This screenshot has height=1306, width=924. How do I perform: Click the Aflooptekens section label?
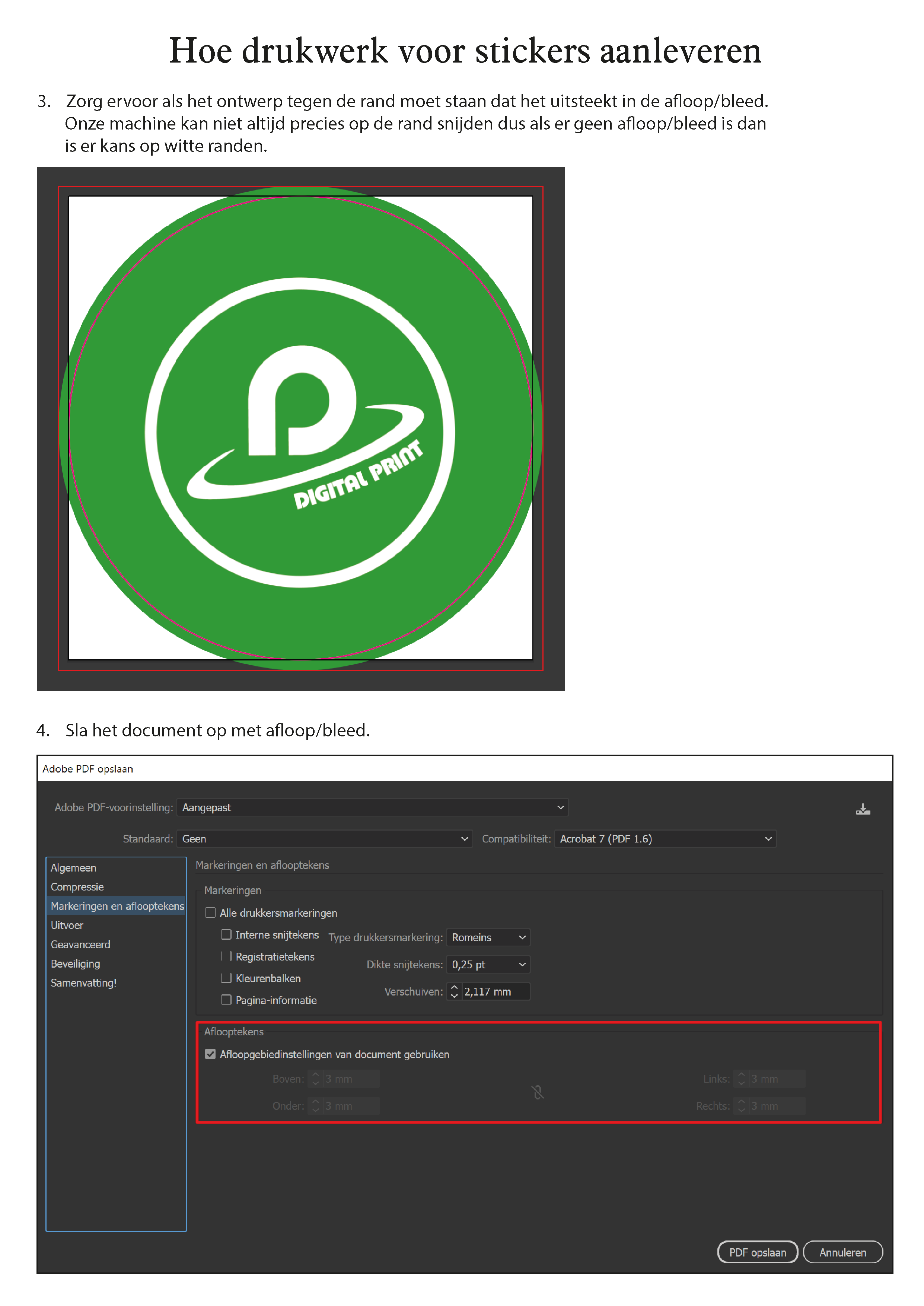click(234, 1031)
